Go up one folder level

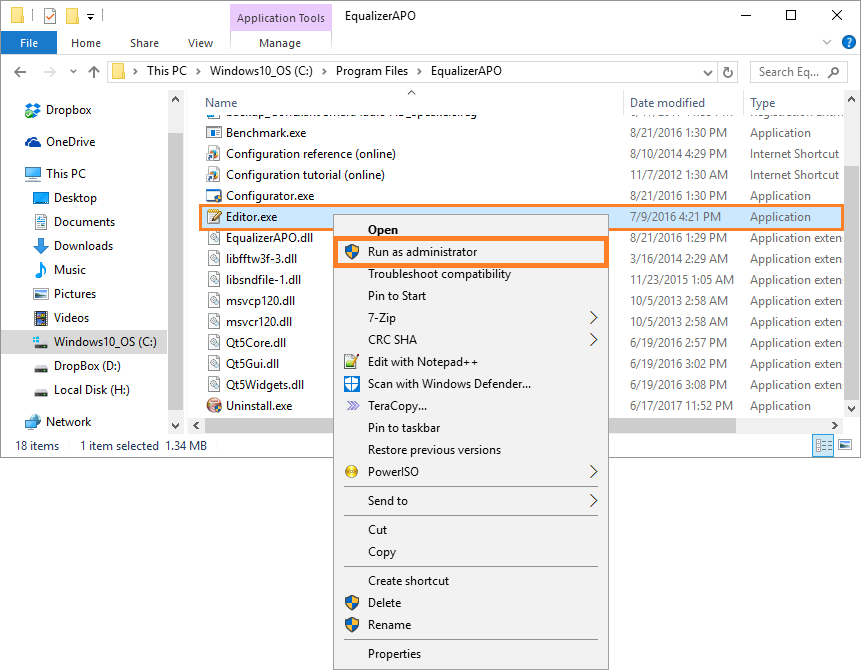94,72
